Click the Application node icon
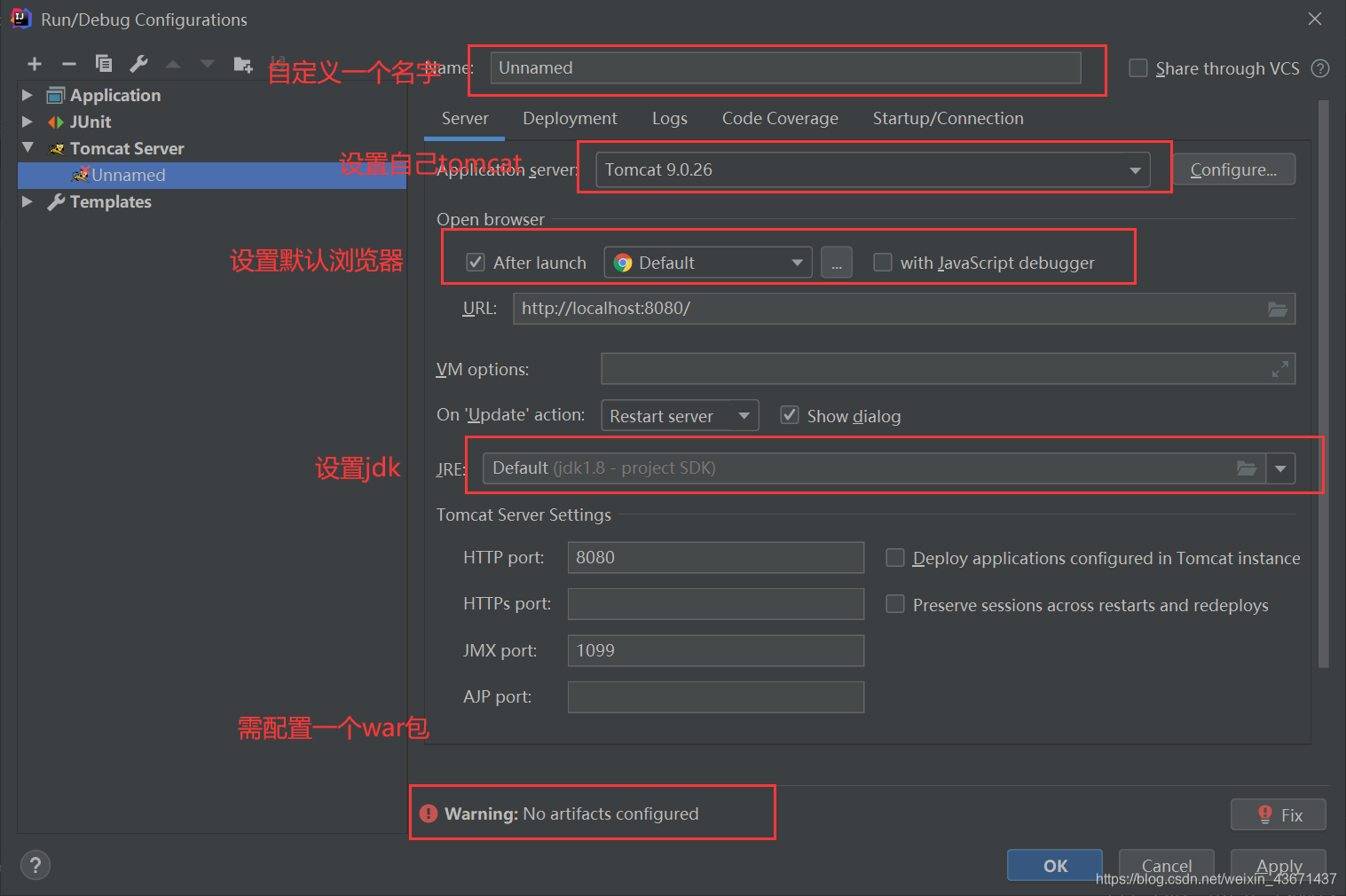Screen dimensions: 1346x896 tap(56, 95)
